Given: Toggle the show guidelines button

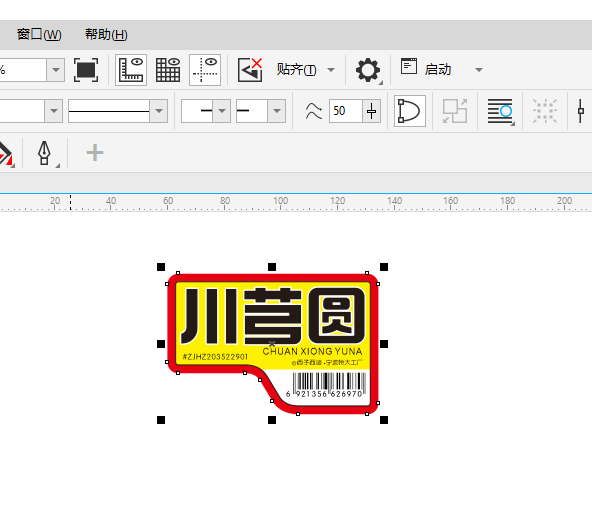Looking at the screenshot, I should click(205, 70).
